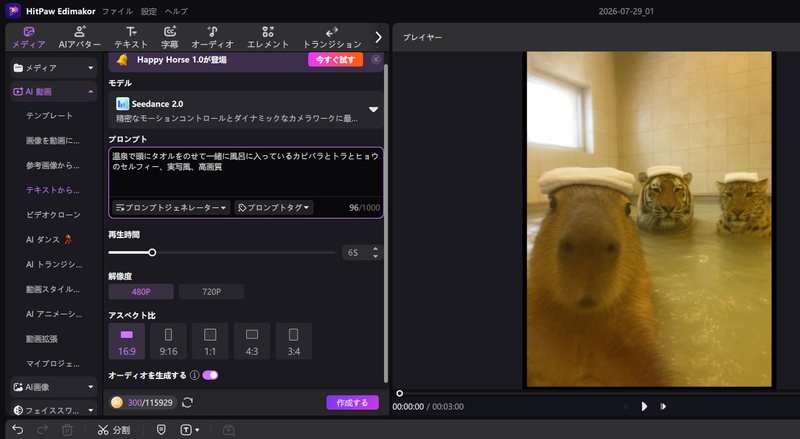
Task: Decrease duration with the down stepper arrow
Action: click(376, 256)
